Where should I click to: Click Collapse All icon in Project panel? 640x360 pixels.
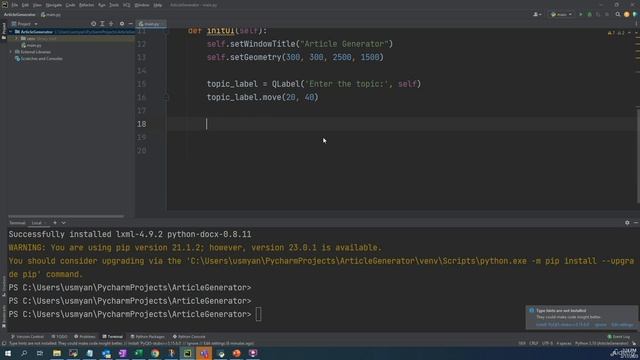pos(111,24)
